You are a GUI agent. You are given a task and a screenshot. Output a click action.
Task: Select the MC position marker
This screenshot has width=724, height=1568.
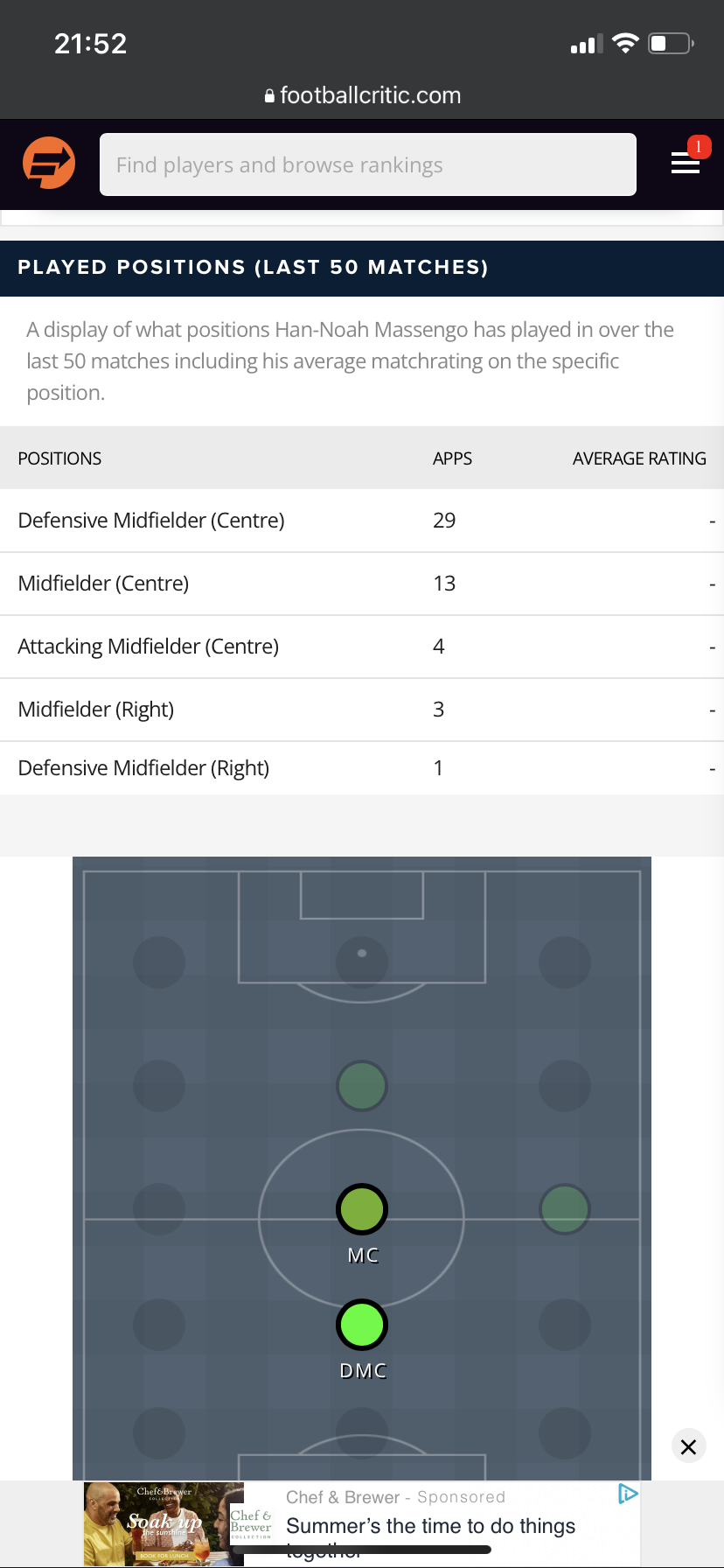pos(361,1209)
